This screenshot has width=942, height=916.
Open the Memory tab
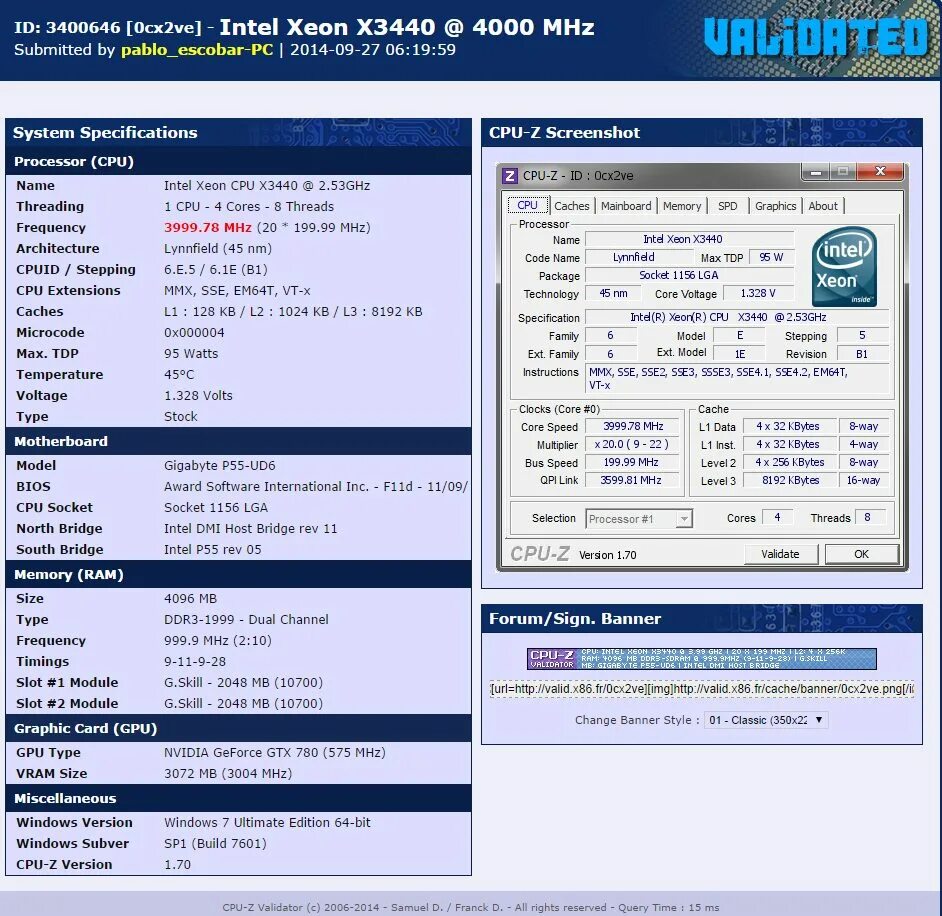coord(682,206)
